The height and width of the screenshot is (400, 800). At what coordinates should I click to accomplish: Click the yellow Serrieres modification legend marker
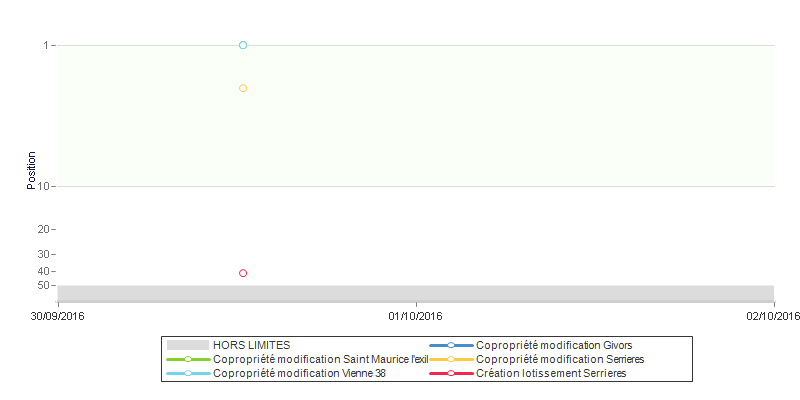451,359
